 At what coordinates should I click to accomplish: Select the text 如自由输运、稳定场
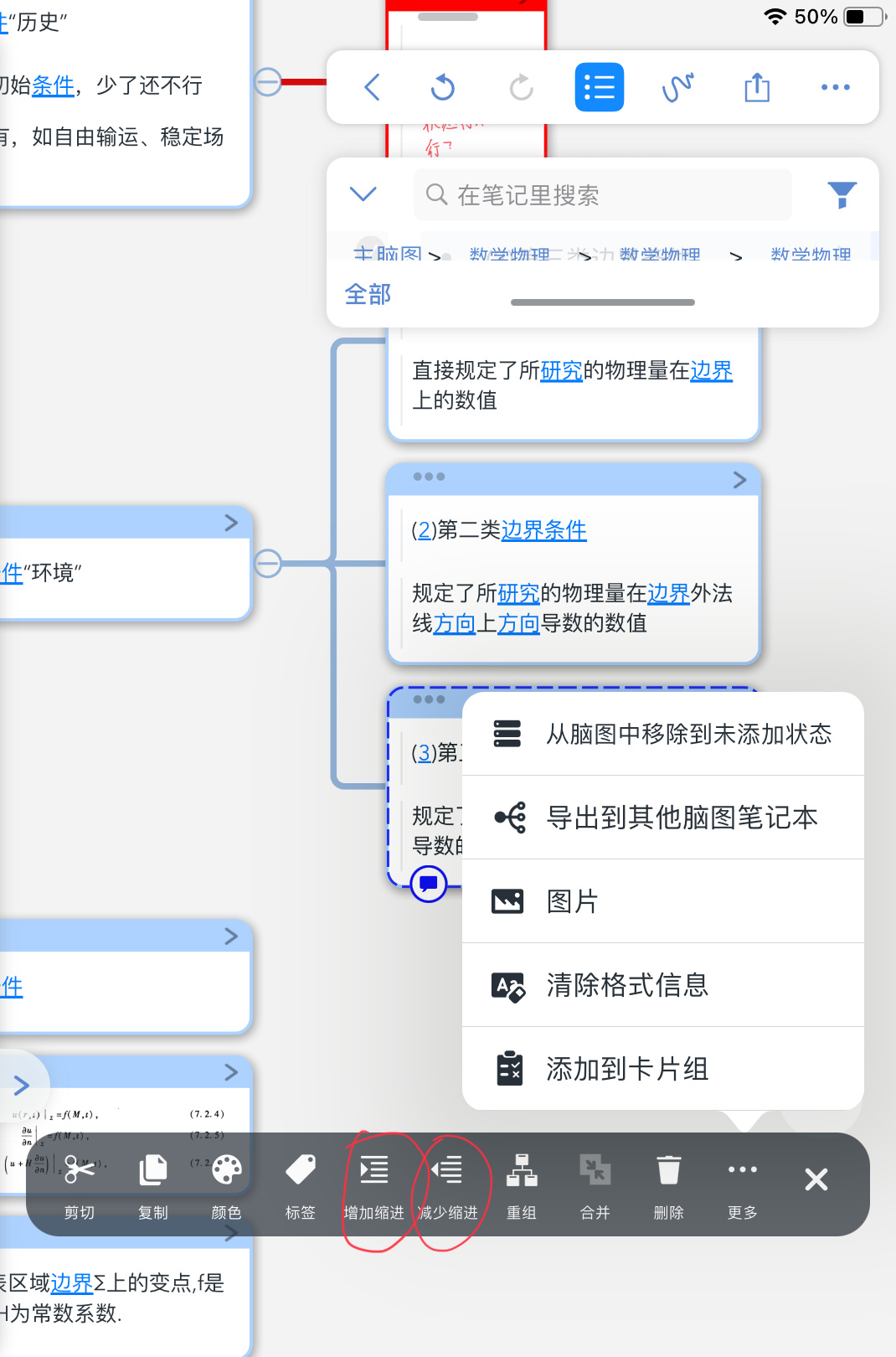coord(127,137)
